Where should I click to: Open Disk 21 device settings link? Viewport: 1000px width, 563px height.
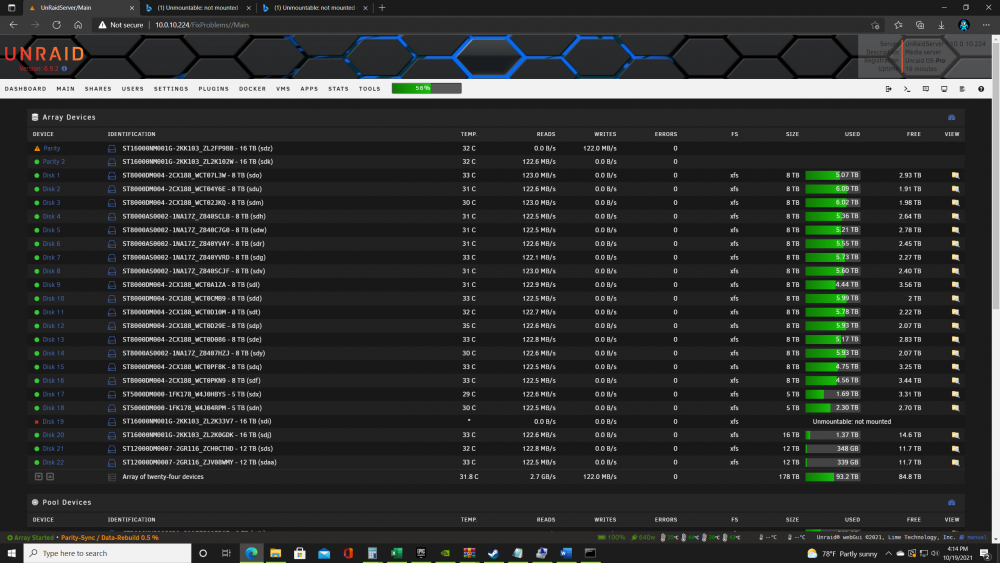click(53, 449)
